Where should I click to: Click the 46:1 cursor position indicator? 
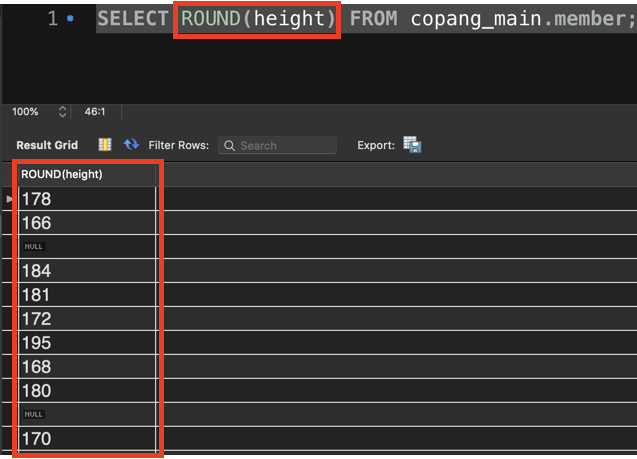pos(95,112)
